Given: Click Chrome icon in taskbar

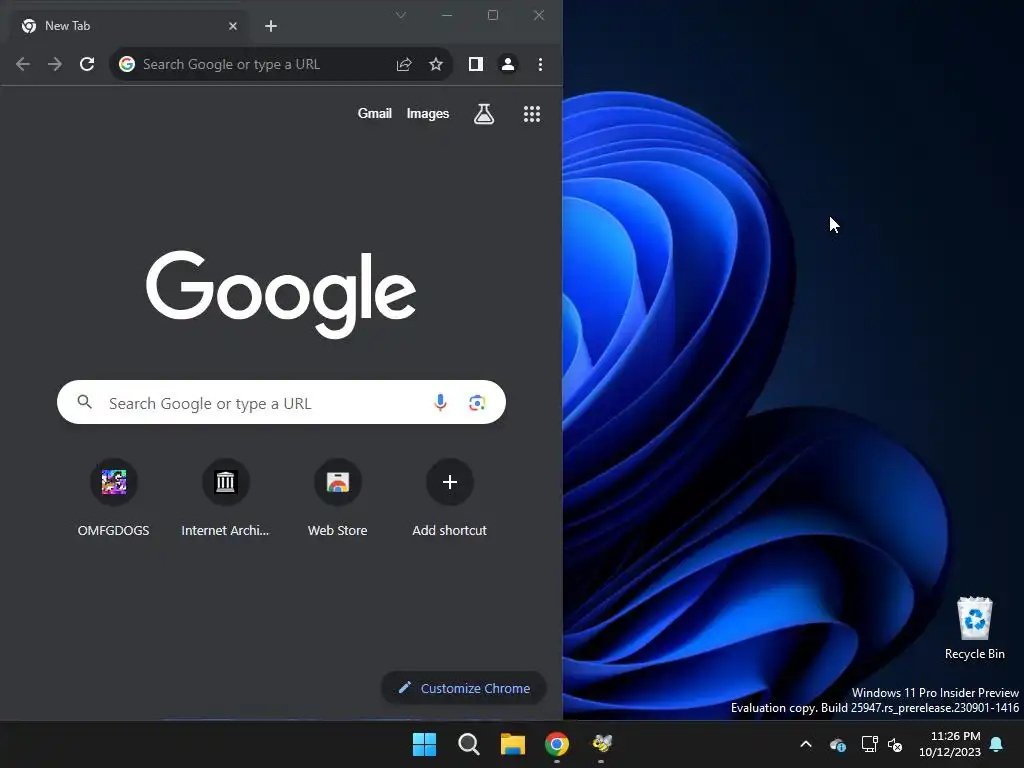Looking at the screenshot, I should pos(557,744).
